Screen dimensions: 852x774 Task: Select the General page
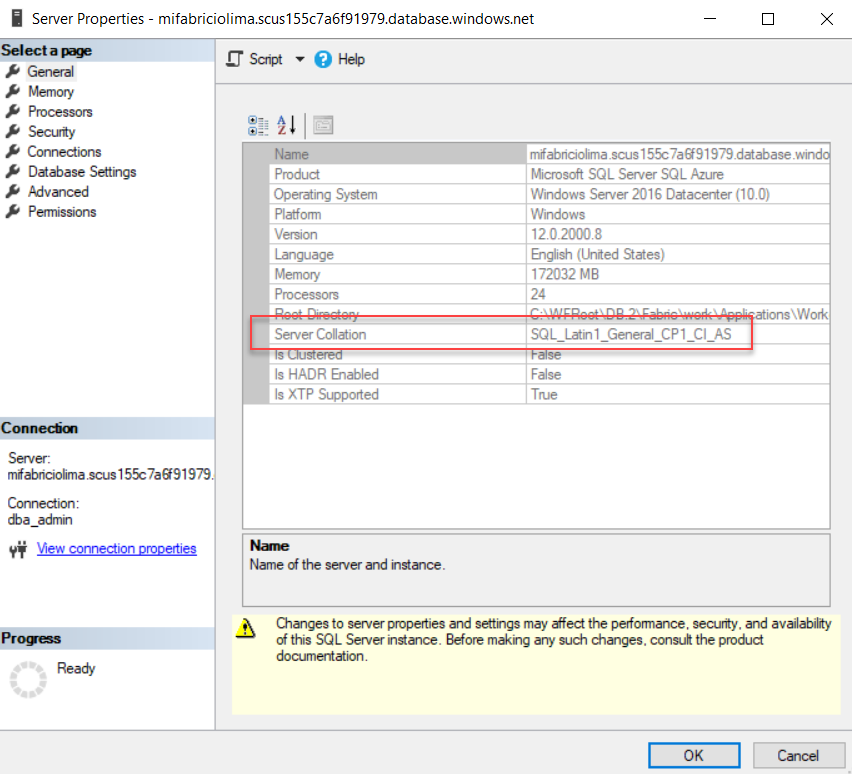50,72
